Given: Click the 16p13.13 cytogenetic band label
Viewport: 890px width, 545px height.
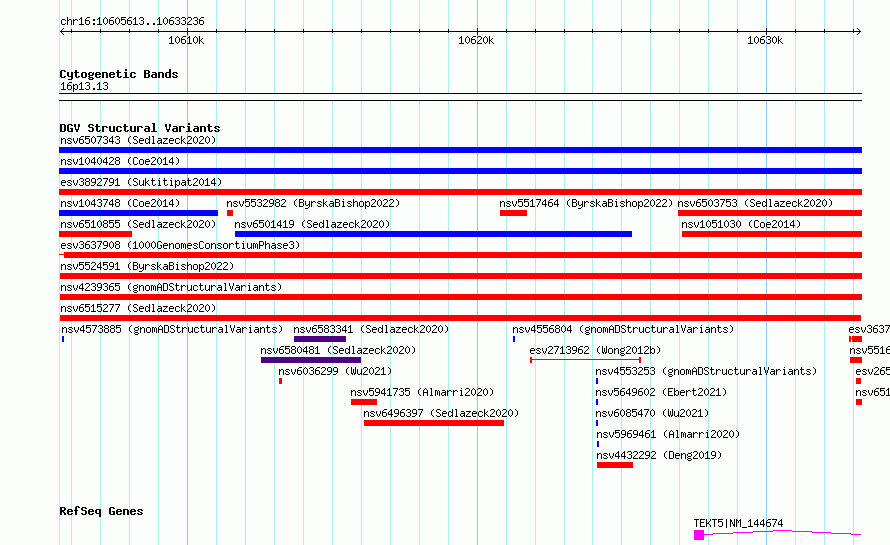Looking at the screenshot, I should (x=84, y=86).
